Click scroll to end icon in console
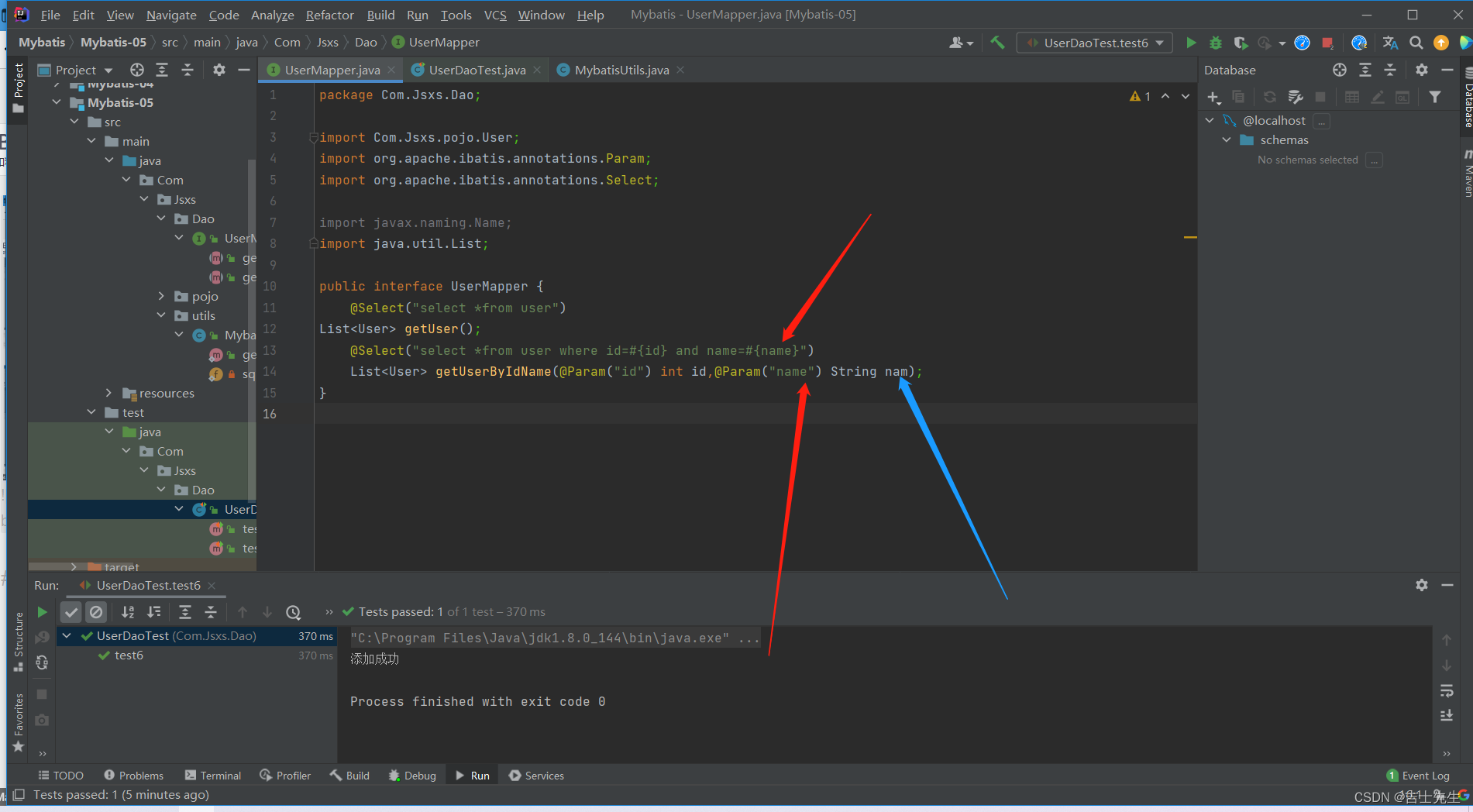 (1447, 715)
